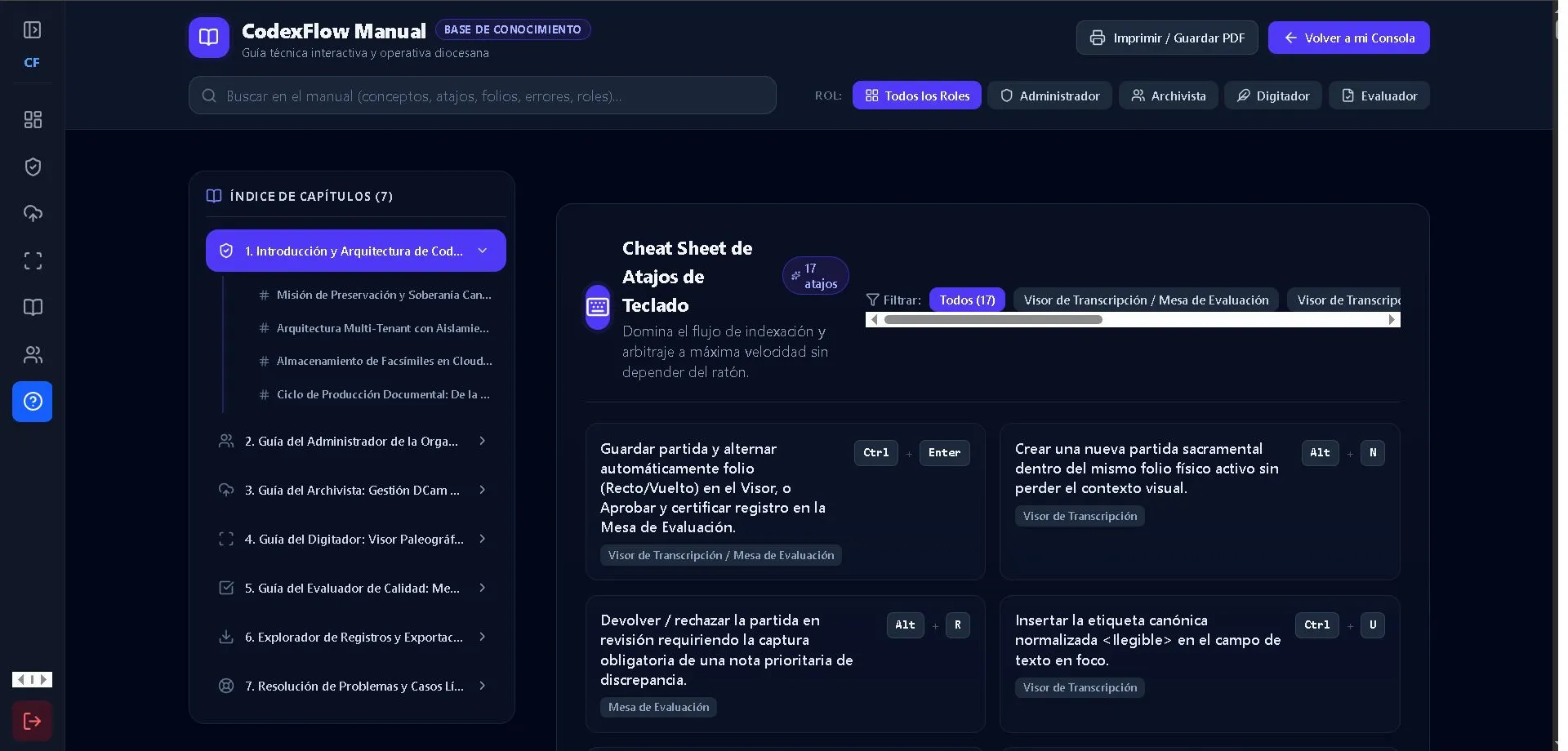
Task: Expand chapter 7 Resolución de Problemas
Action: point(356,686)
